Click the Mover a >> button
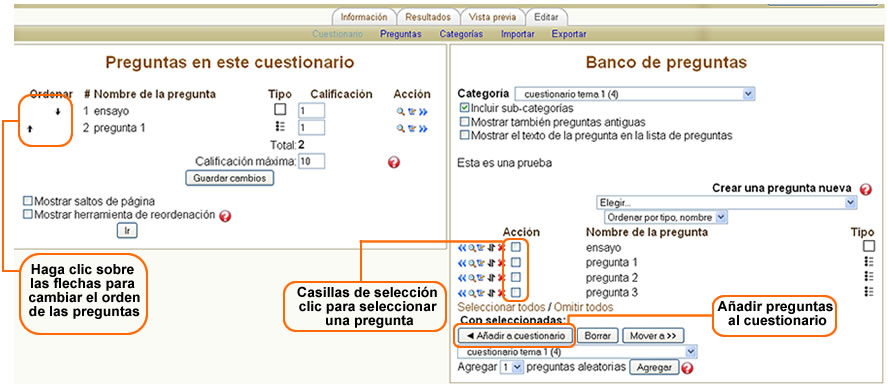 (x=654, y=336)
